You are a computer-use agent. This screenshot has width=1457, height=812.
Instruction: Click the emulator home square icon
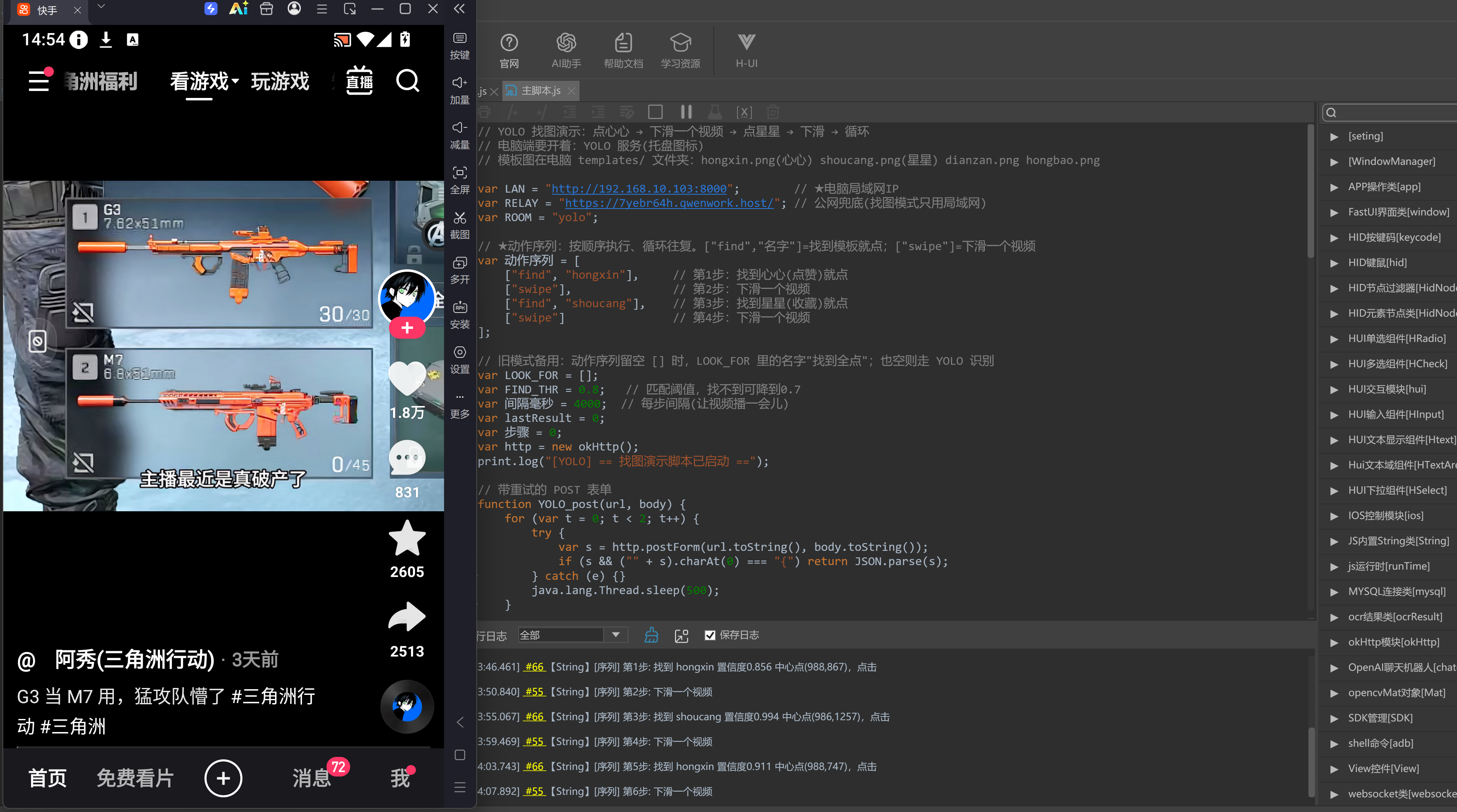tap(460, 755)
